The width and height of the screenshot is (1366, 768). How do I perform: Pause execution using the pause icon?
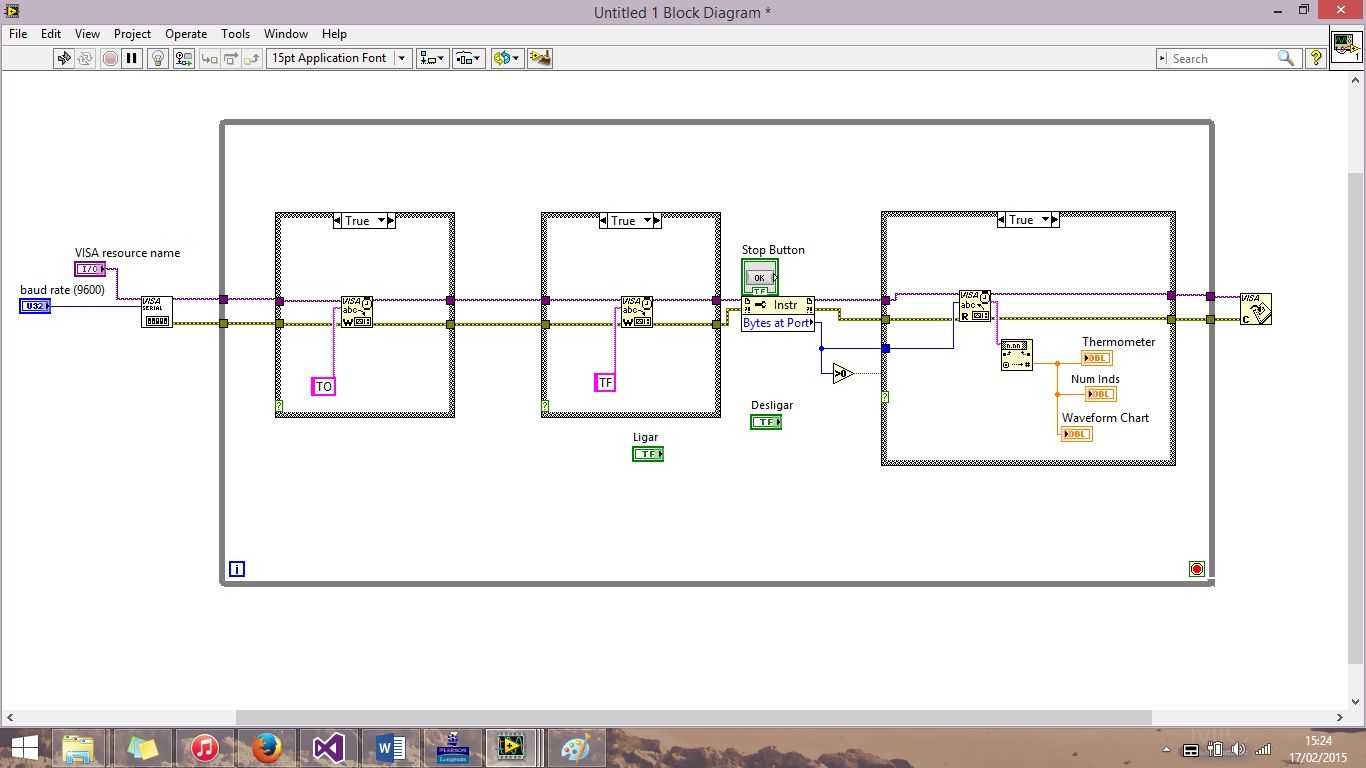pyautogui.click(x=133, y=58)
